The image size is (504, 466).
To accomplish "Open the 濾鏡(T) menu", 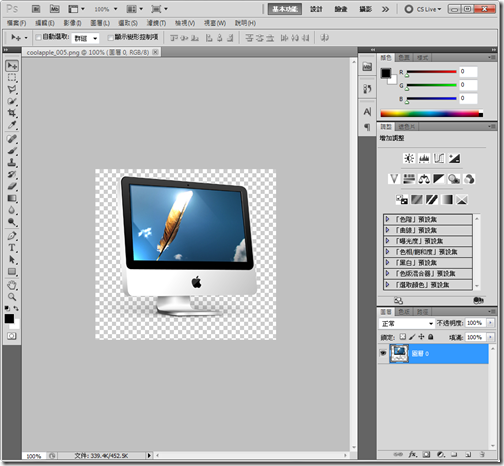I will (156, 23).
